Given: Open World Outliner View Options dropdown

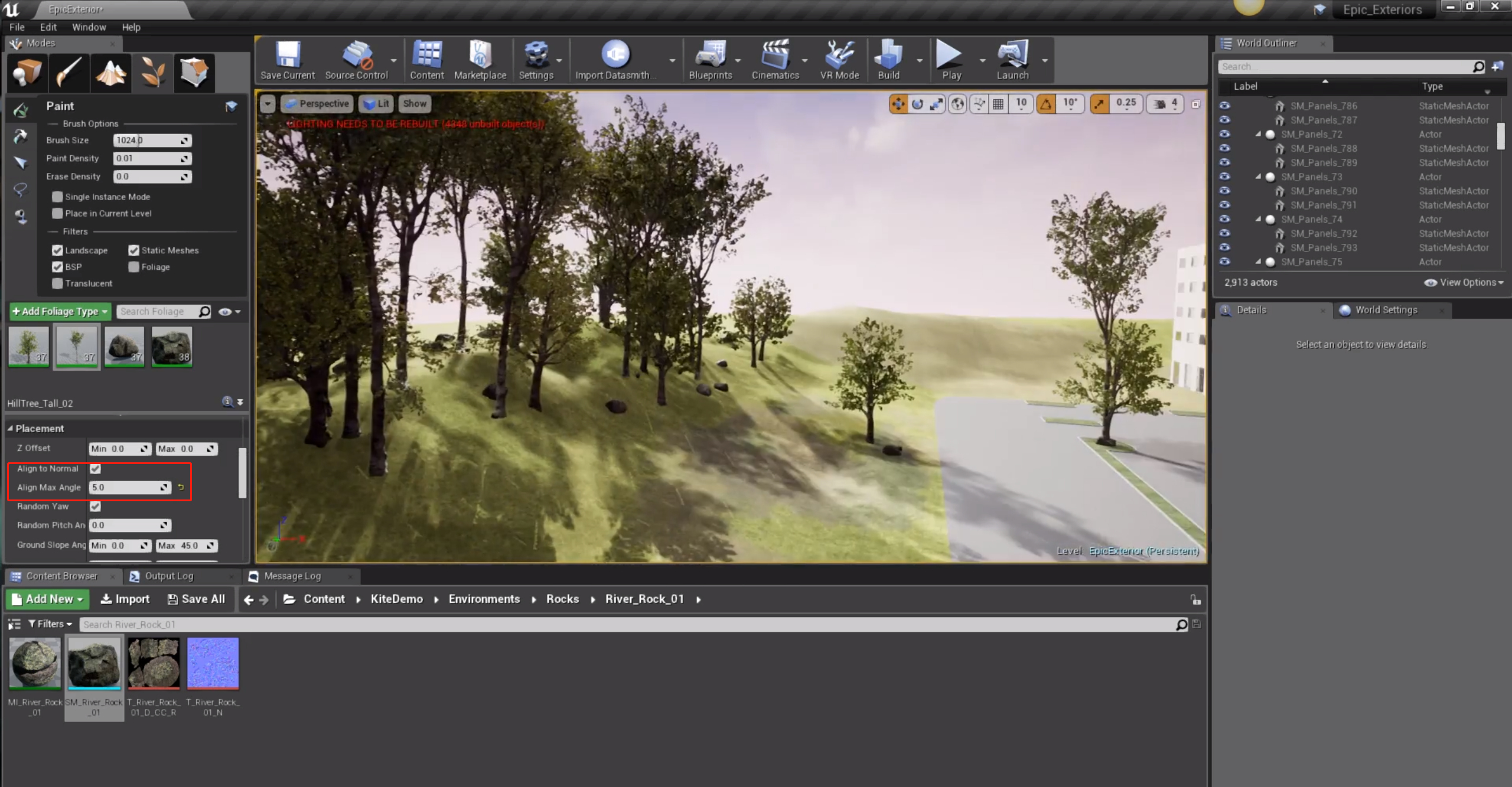Looking at the screenshot, I should [x=1464, y=282].
